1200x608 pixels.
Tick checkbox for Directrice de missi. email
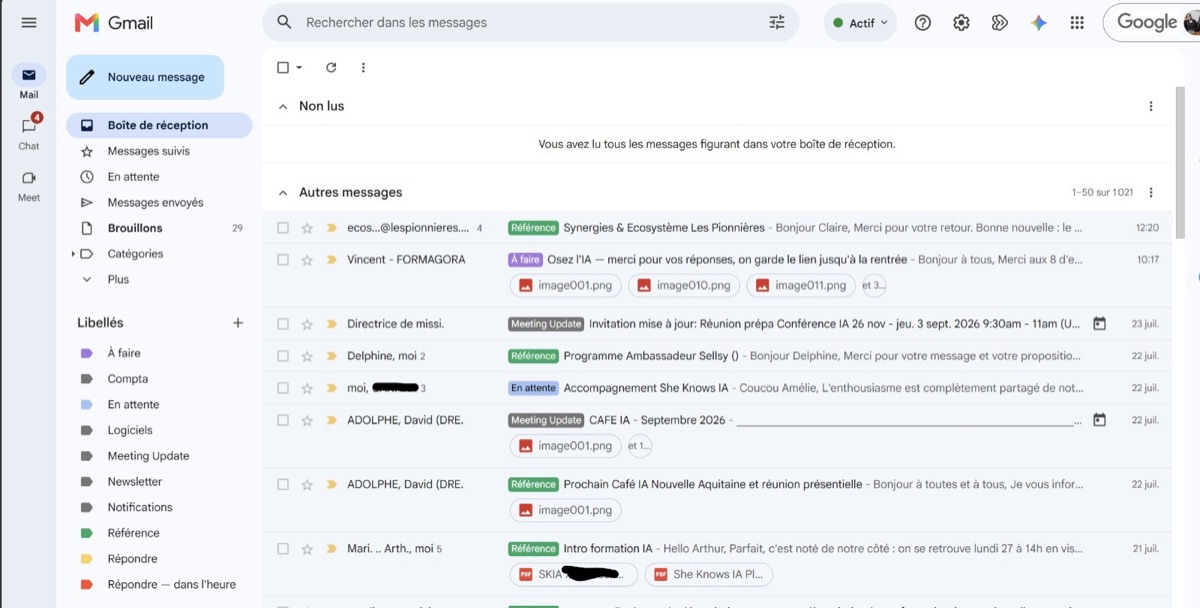283,324
